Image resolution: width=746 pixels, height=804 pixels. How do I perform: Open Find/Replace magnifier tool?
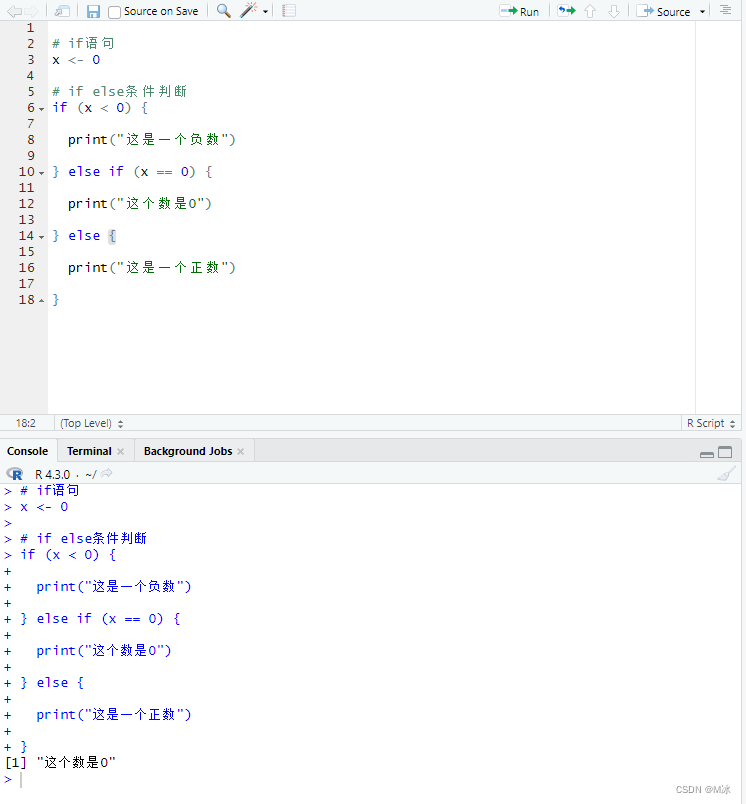coord(224,11)
